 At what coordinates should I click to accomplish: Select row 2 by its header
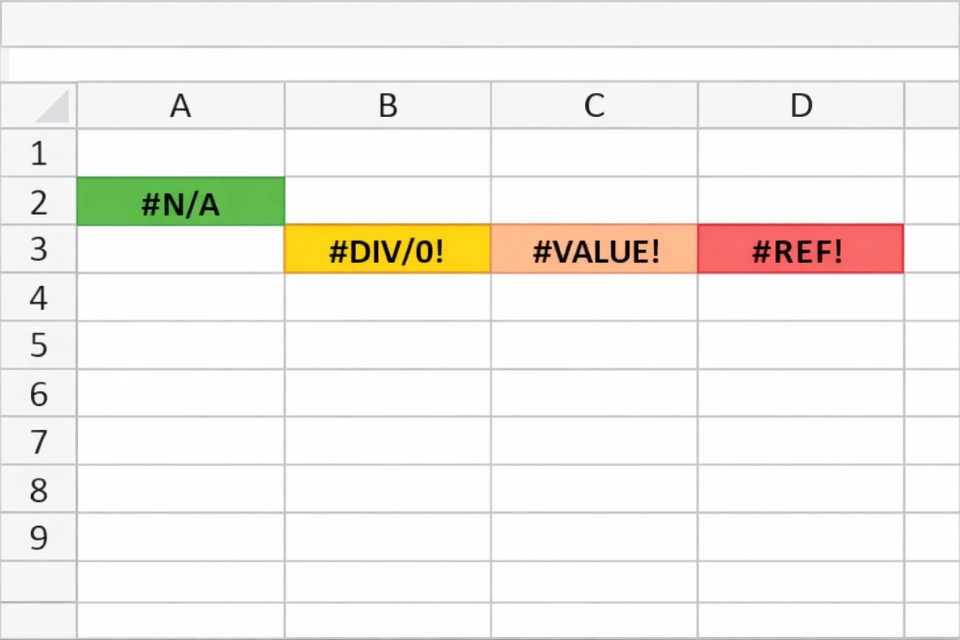click(x=38, y=203)
